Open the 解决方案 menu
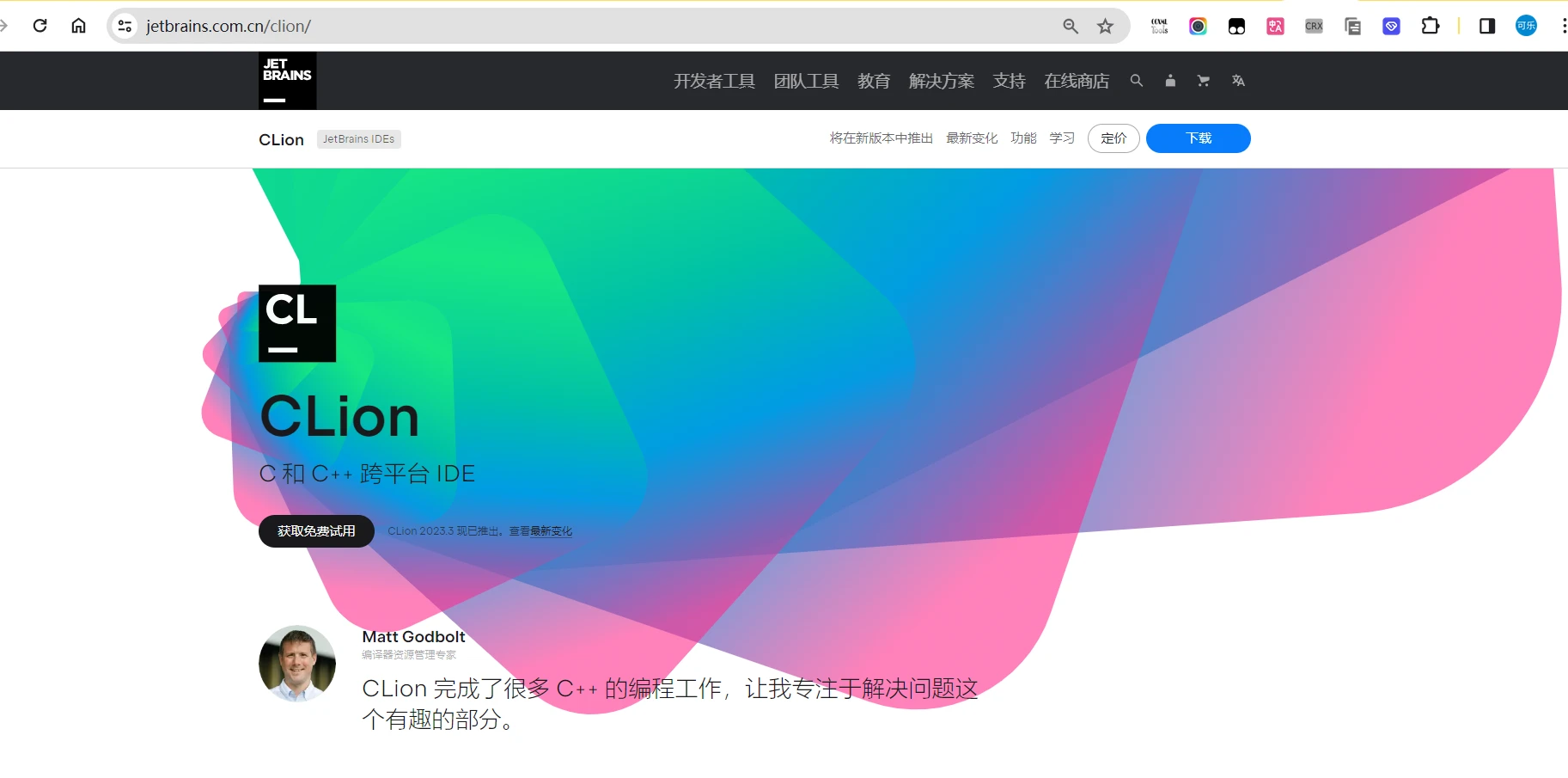Screen dimensions: 1568x778 (x=942, y=81)
